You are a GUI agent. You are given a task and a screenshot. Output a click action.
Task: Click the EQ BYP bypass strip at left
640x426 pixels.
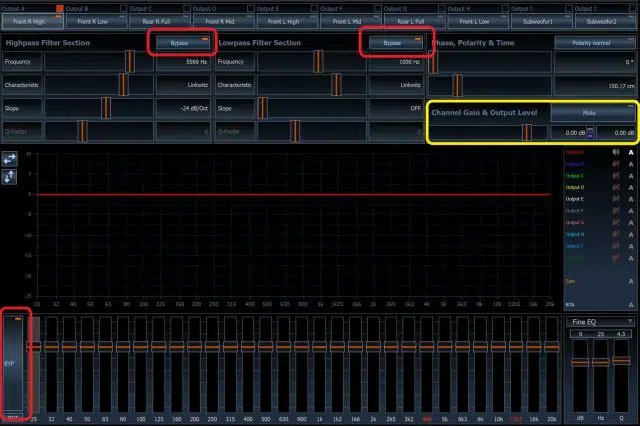(x=13, y=364)
